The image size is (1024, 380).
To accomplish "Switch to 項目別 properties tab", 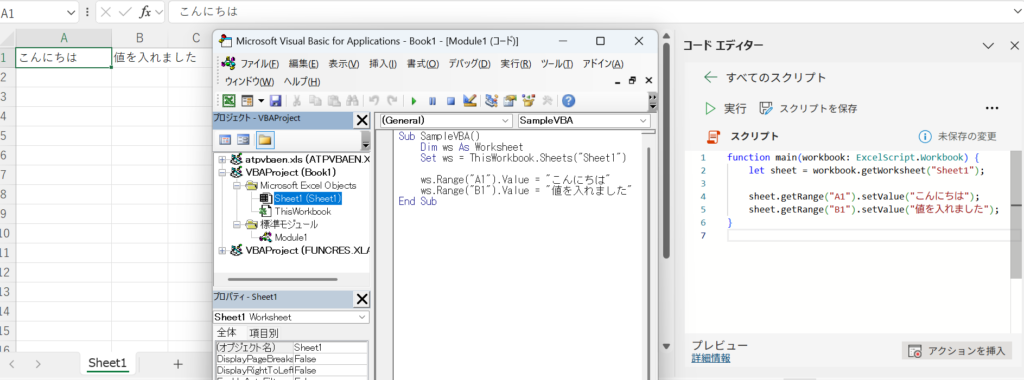I will pyautogui.click(x=264, y=332).
